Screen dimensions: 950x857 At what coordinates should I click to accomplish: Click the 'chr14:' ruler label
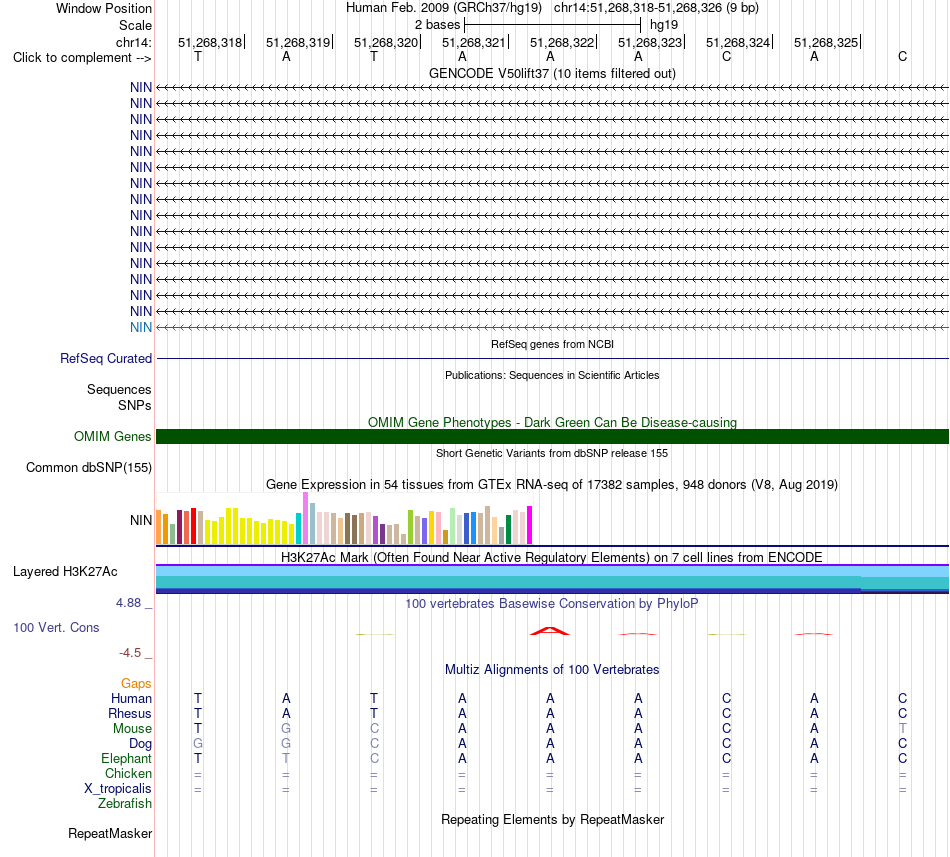click(x=133, y=42)
